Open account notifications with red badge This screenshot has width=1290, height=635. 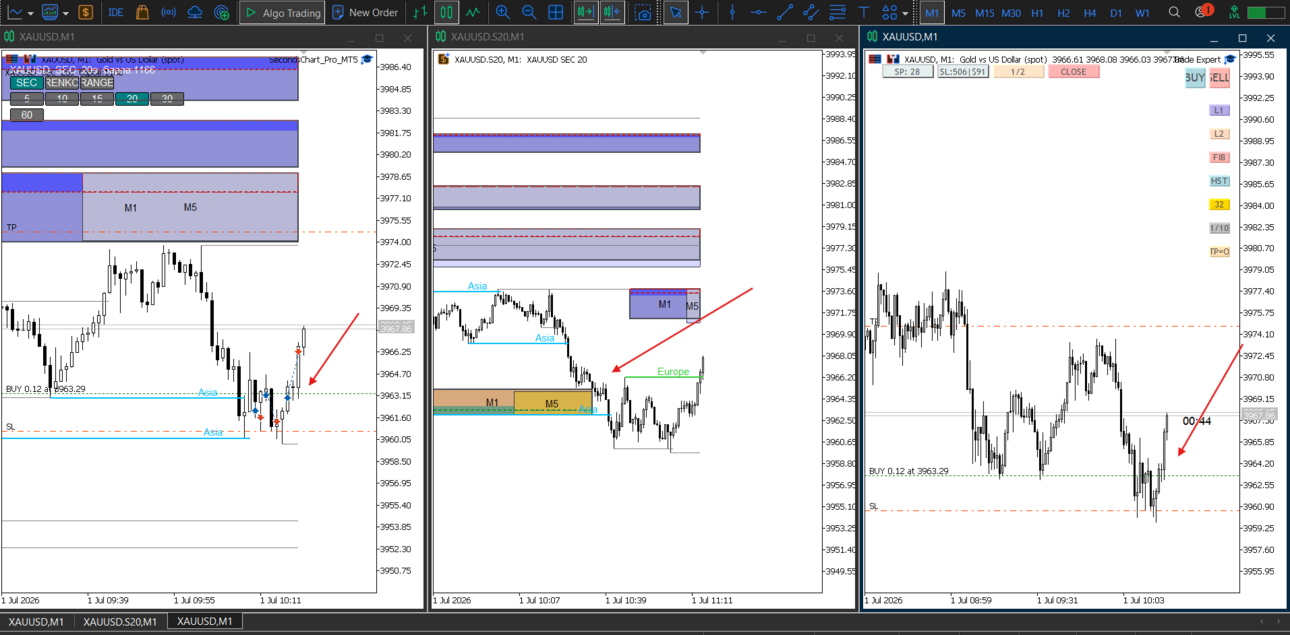(1203, 12)
